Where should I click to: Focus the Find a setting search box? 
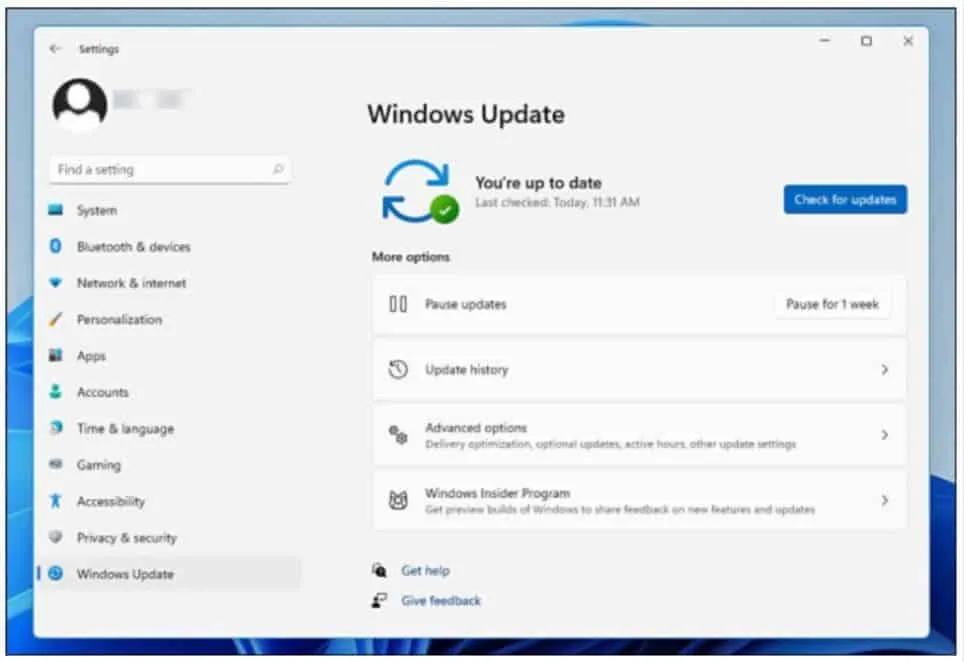(x=160, y=170)
